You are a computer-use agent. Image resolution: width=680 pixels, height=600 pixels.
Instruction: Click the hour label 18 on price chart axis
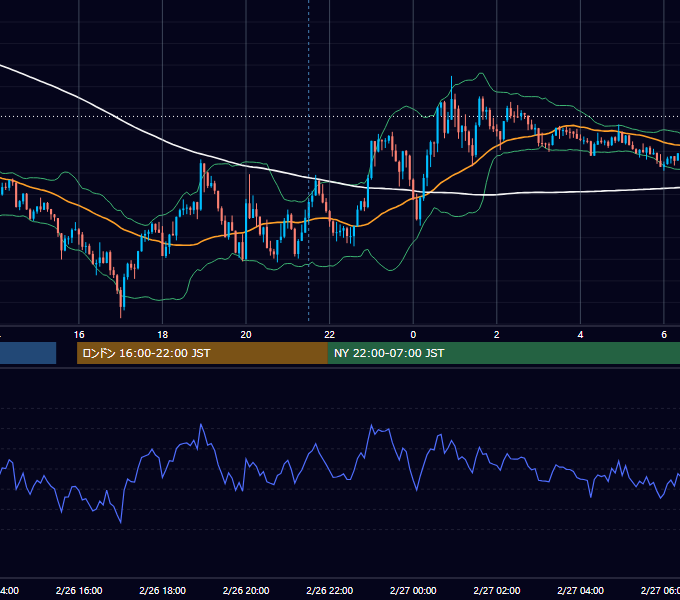(163, 335)
